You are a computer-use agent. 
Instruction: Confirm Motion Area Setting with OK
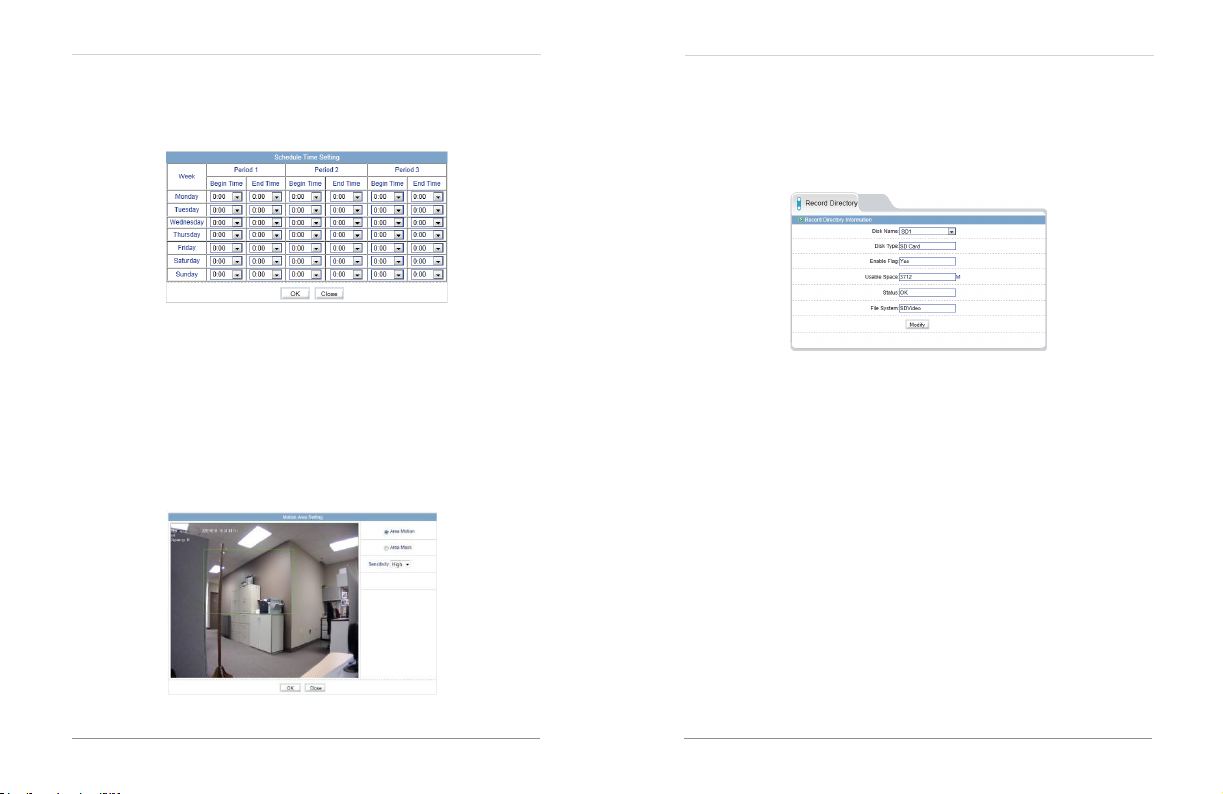click(289, 688)
